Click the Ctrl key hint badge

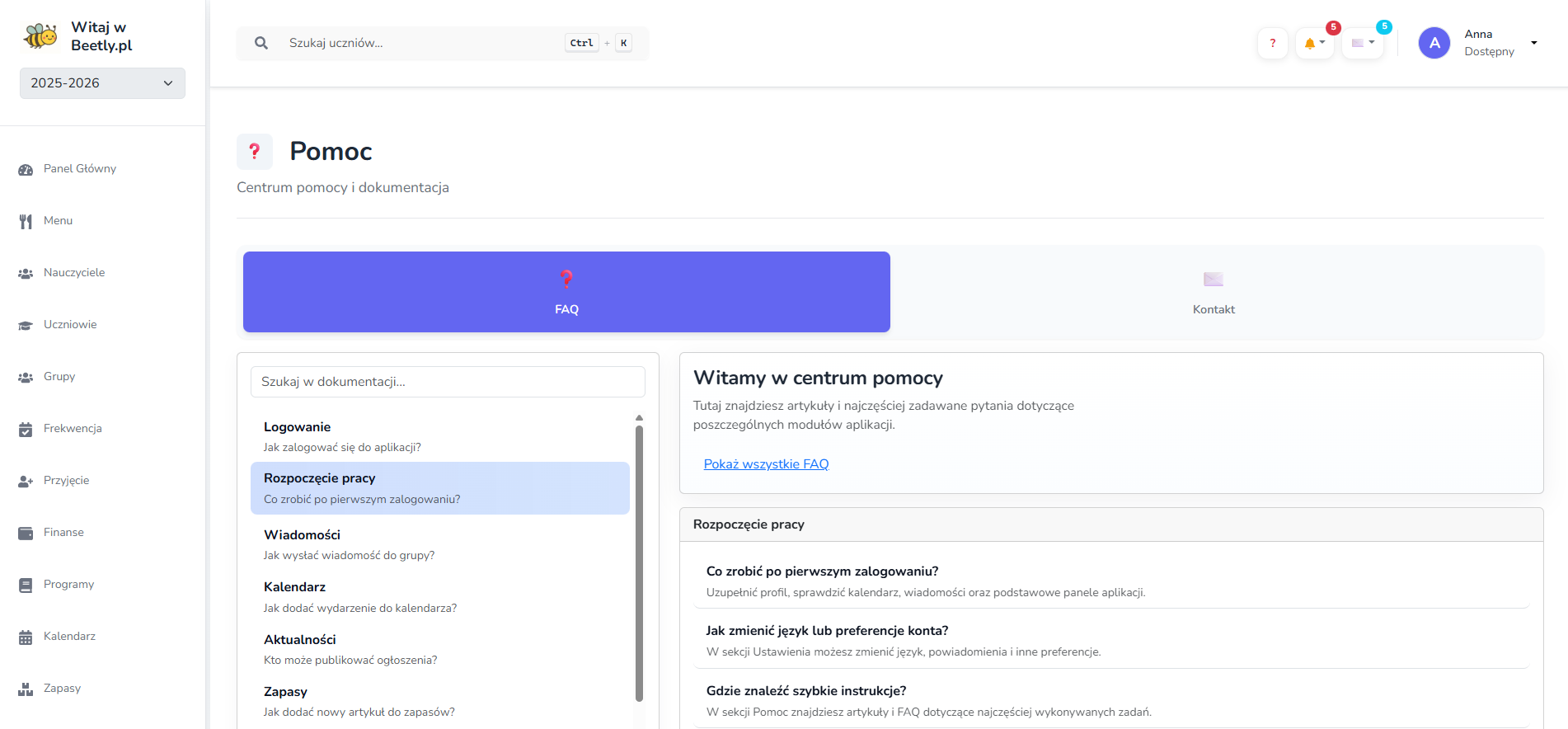(x=582, y=43)
